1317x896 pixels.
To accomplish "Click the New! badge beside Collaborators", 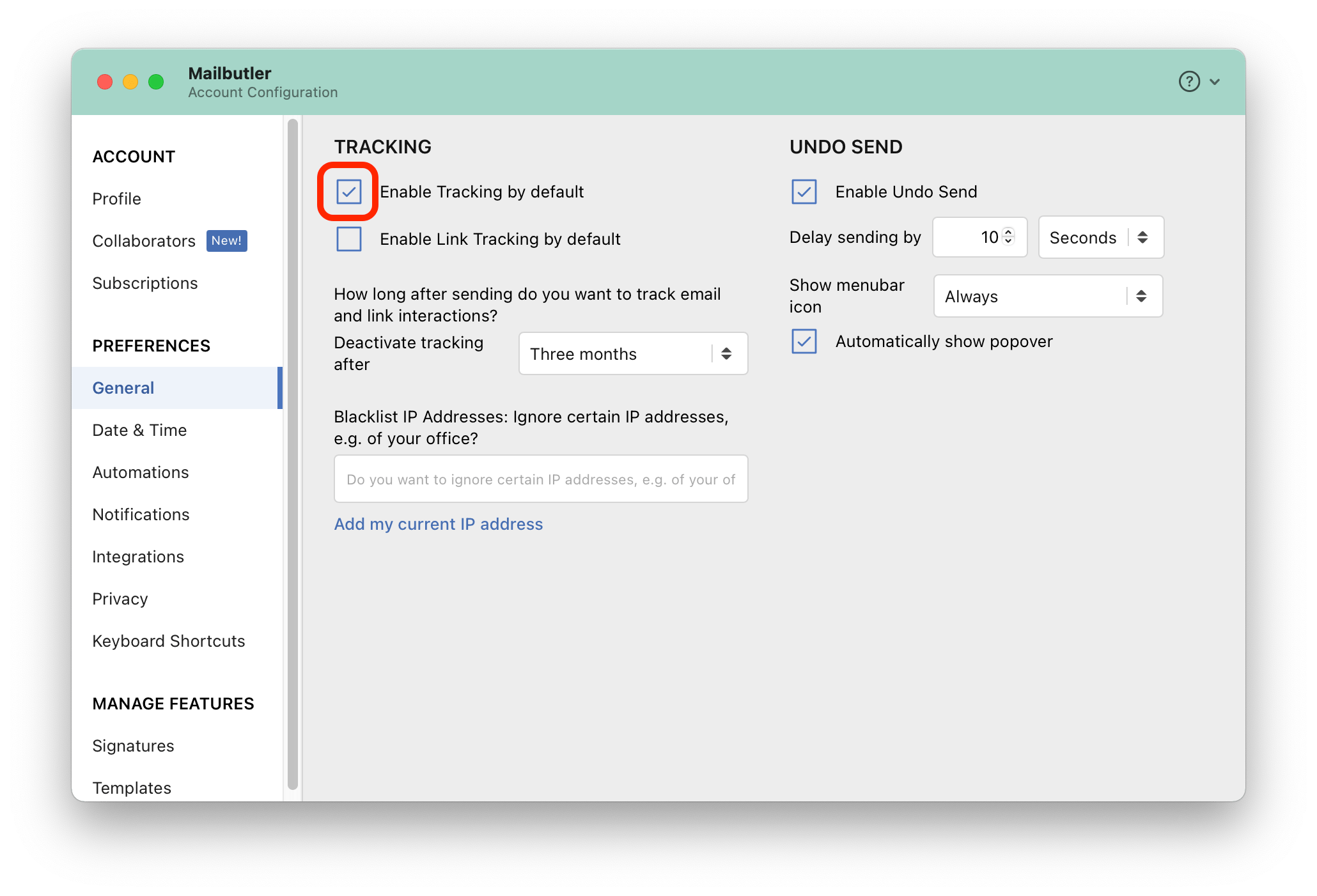I will pyautogui.click(x=226, y=241).
